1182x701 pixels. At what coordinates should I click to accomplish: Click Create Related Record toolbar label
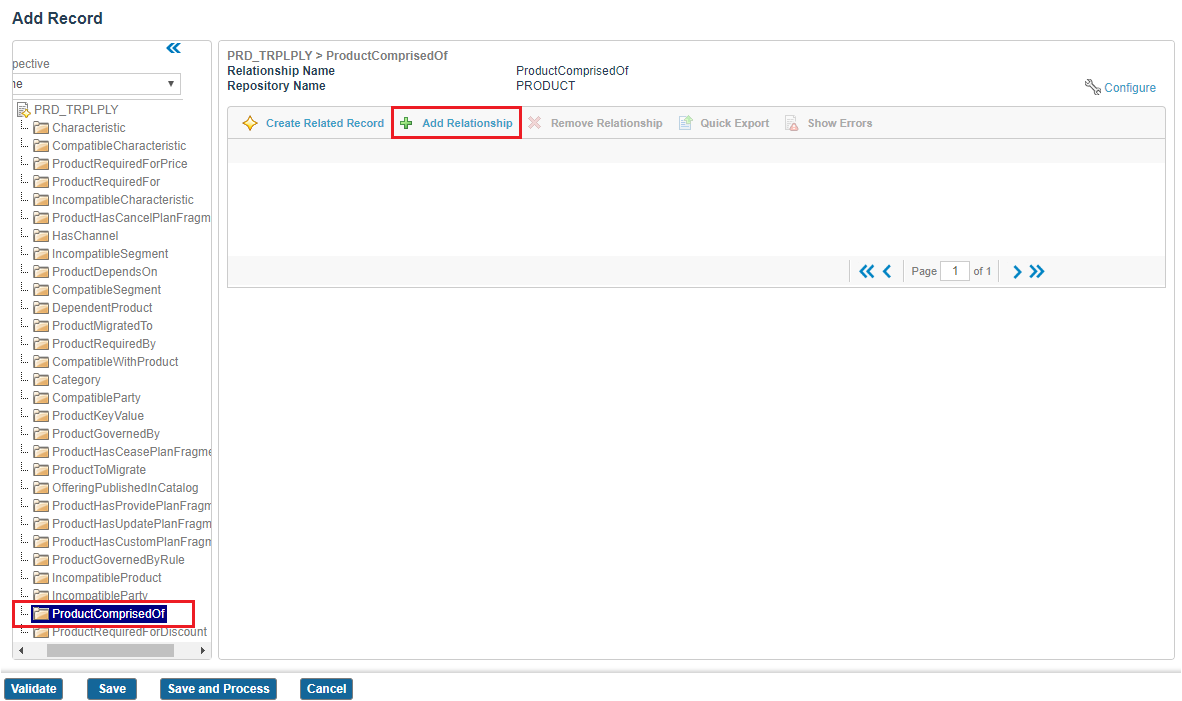[x=325, y=123]
